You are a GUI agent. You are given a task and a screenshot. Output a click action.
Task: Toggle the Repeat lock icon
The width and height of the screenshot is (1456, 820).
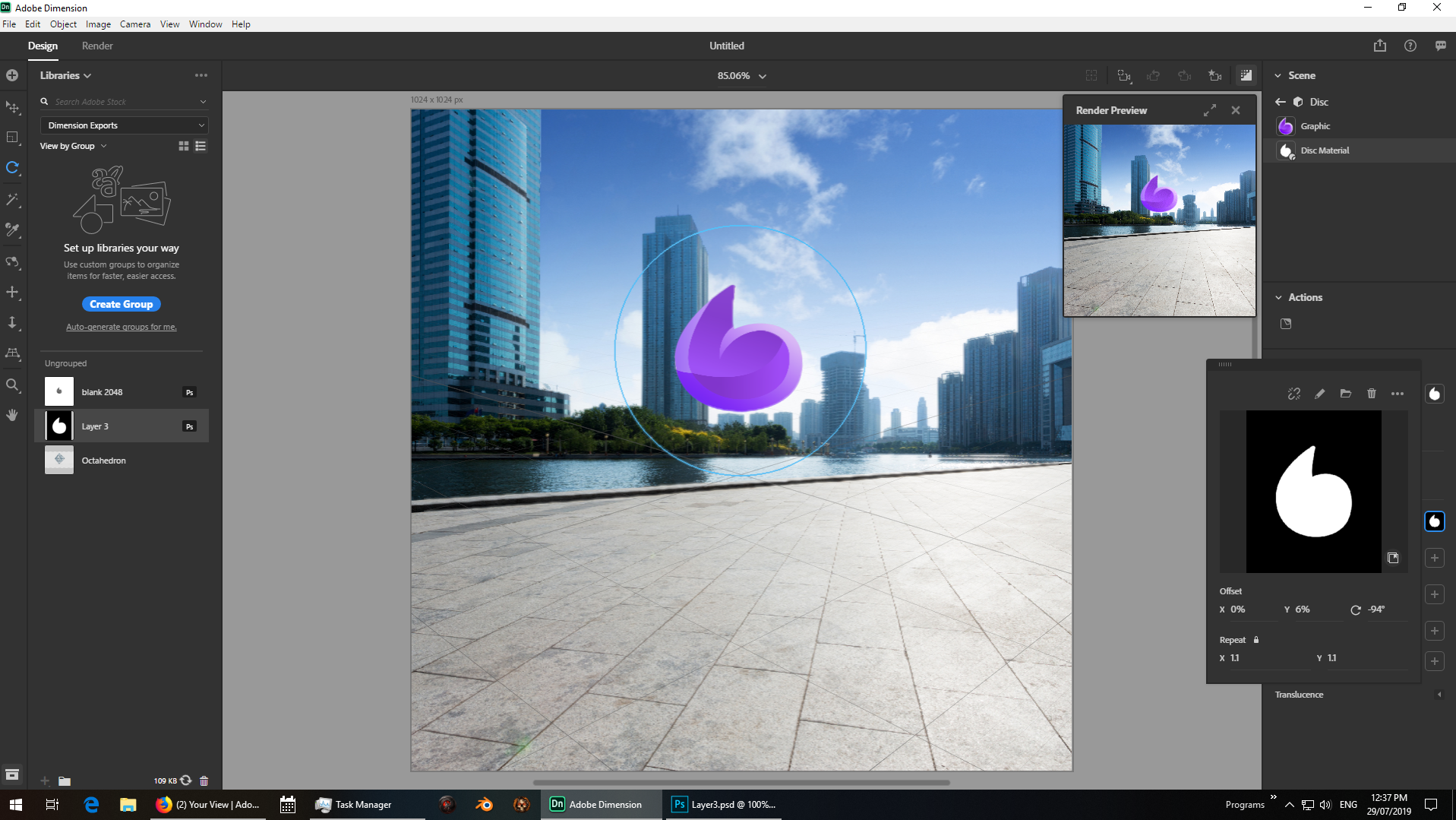(x=1256, y=640)
